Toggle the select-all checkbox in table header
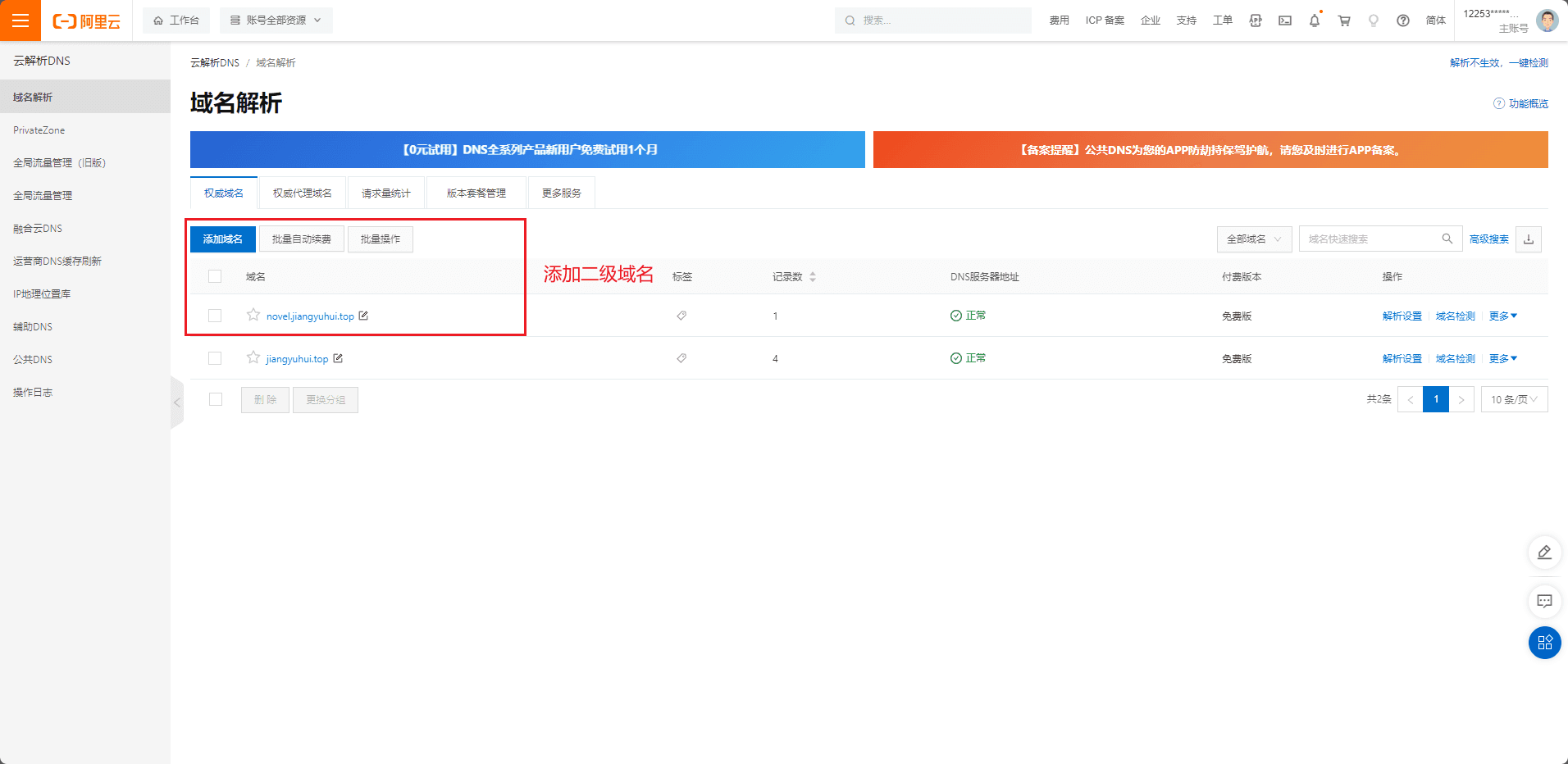Image resolution: width=1568 pixels, height=764 pixels. (x=215, y=276)
